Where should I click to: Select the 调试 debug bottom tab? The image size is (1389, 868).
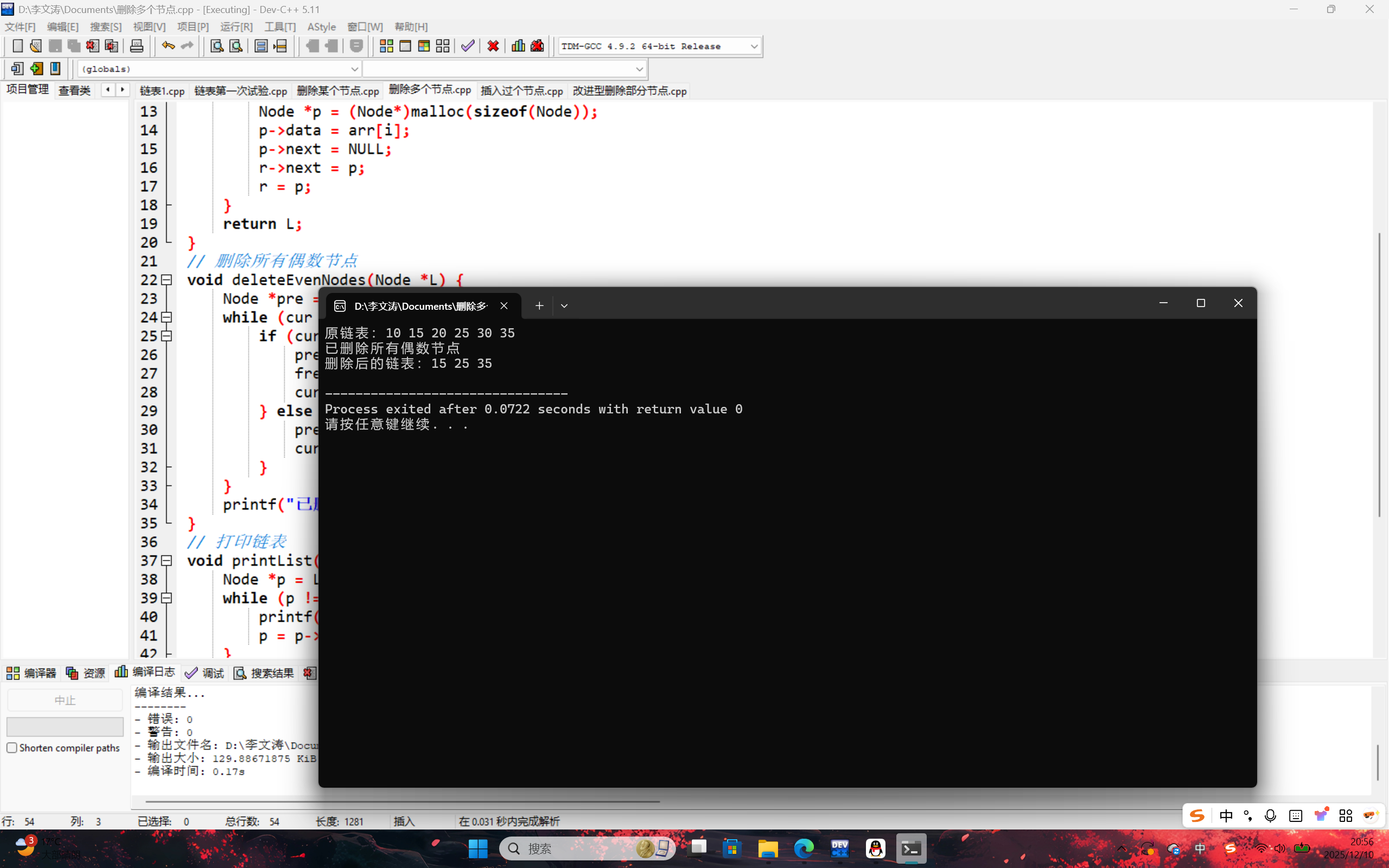[x=205, y=673]
